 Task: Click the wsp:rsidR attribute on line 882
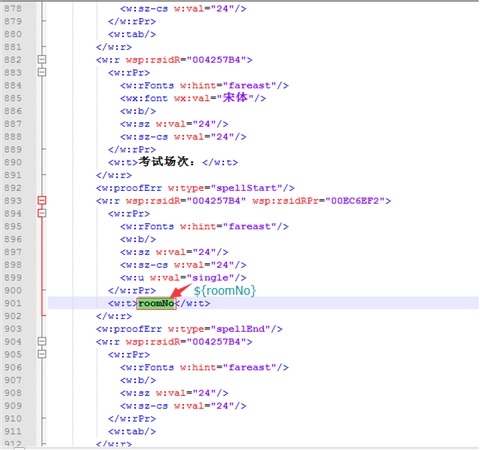(153, 60)
